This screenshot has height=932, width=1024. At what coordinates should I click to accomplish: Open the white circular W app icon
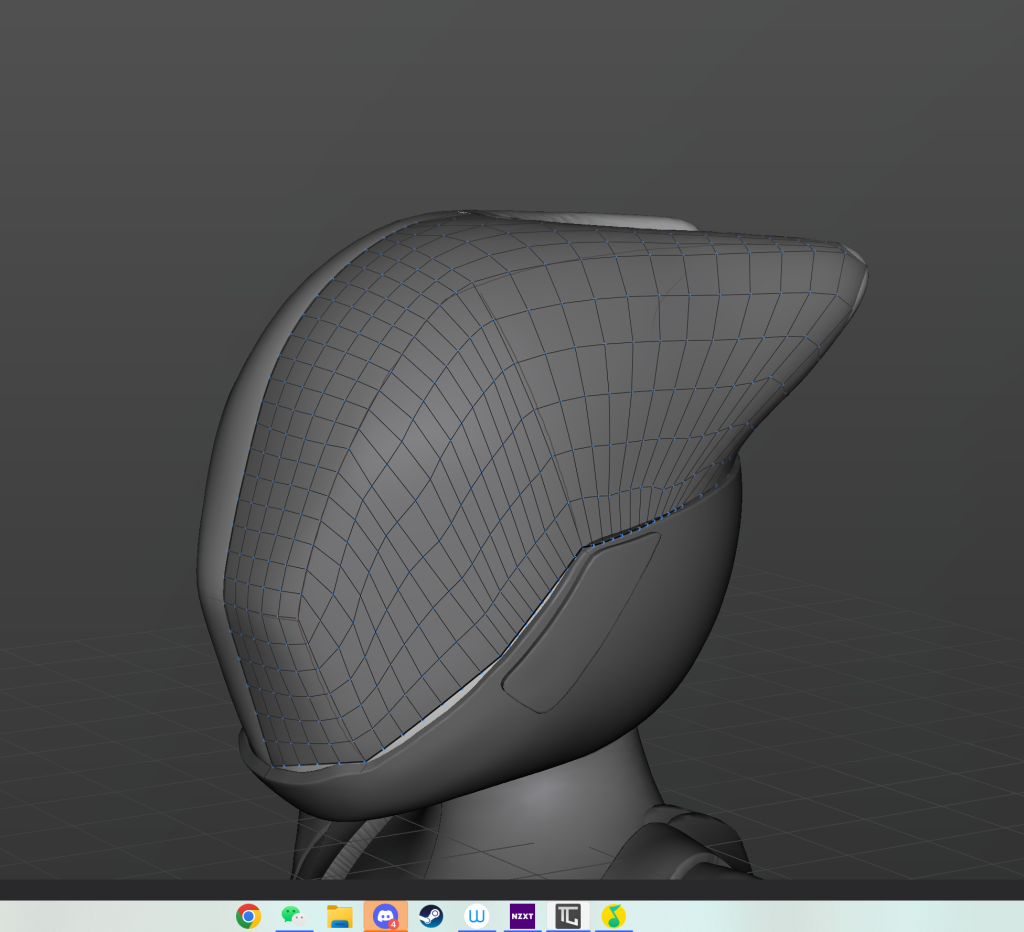477,916
